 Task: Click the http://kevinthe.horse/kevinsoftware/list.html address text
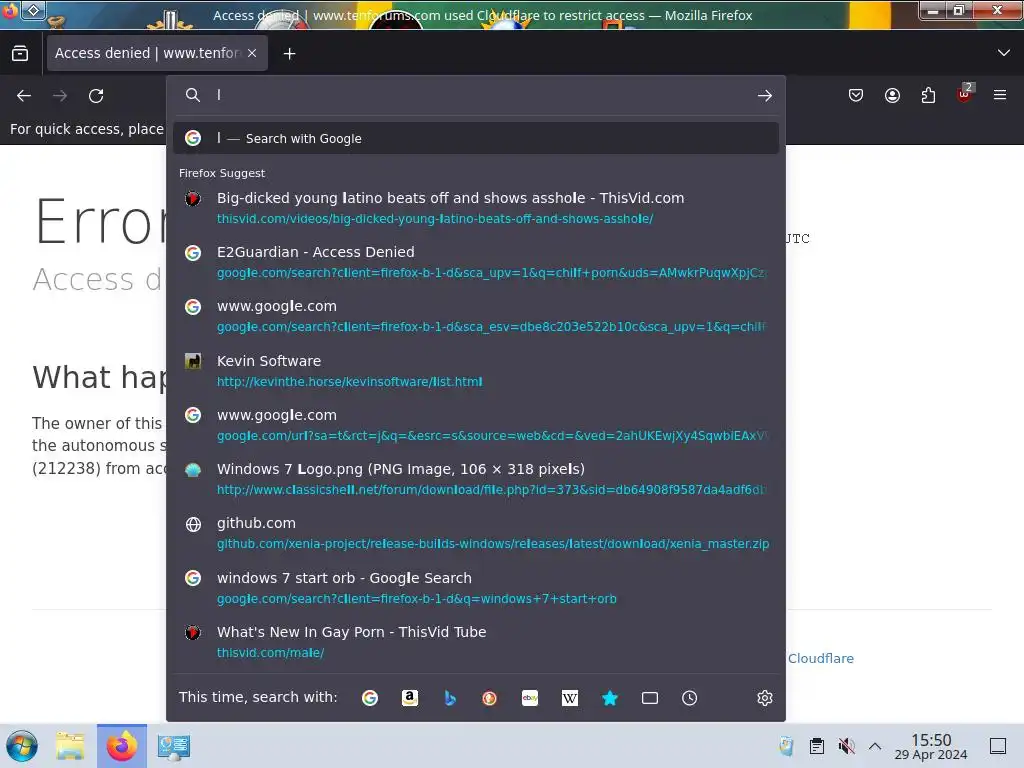click(x=349, y=381)
